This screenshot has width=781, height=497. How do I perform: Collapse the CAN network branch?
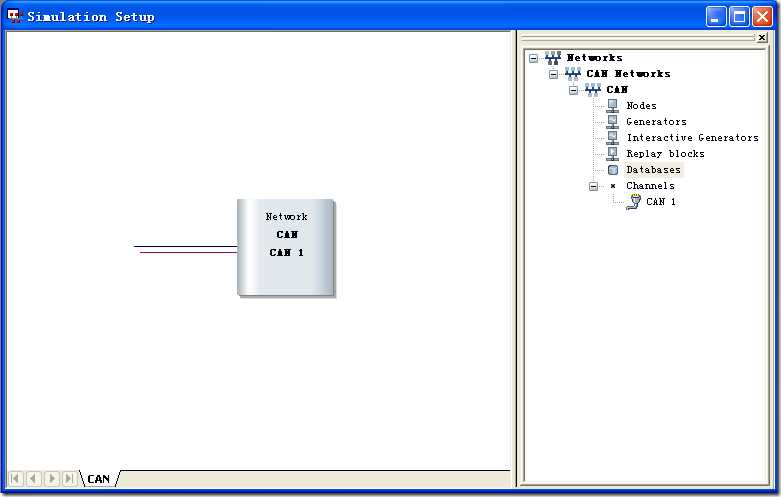click(573, 90)
